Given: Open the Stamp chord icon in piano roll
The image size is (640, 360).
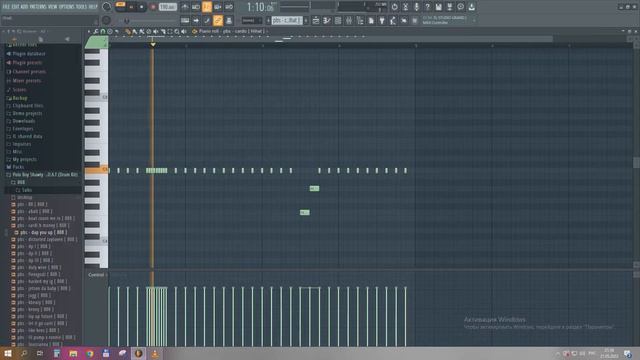Looking at the screenshot, I should [x=110, y=31].
